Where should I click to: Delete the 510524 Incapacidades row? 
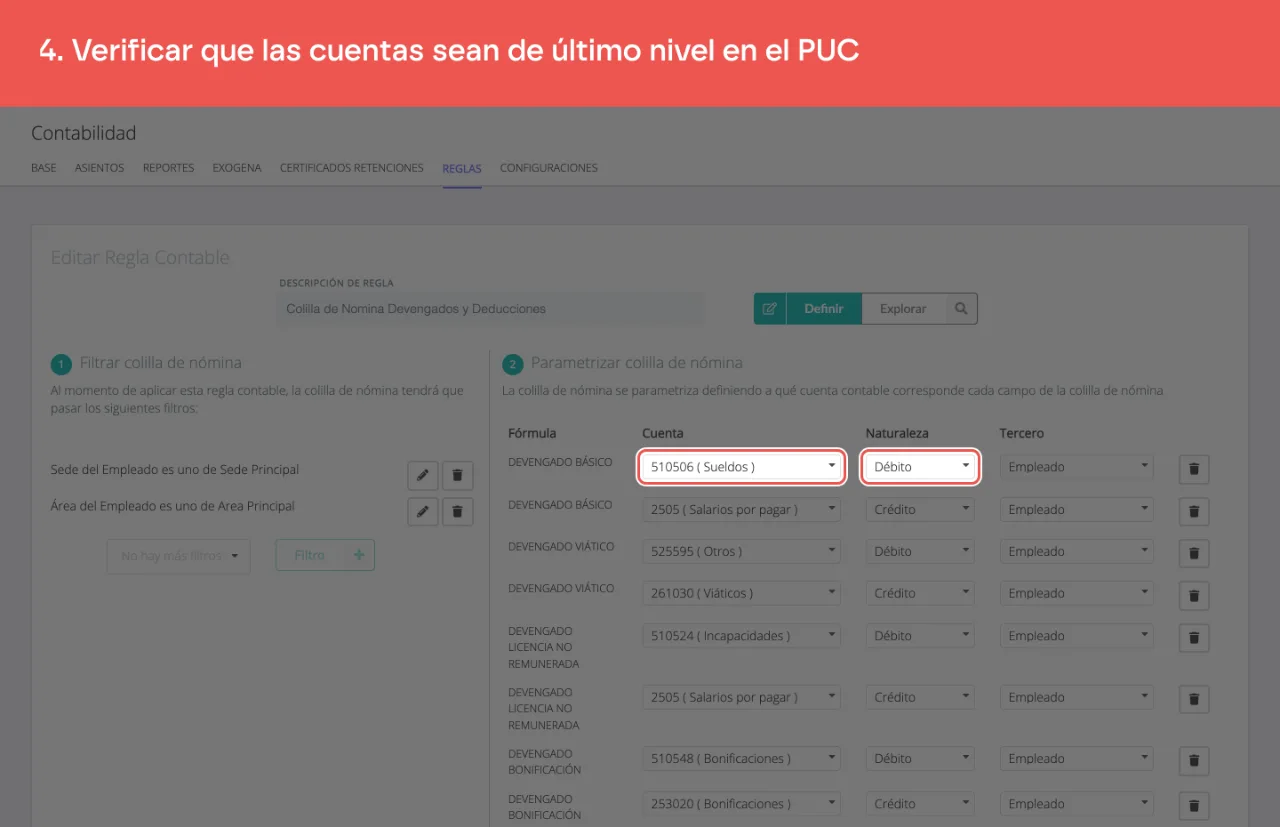tap(1194, 637)
